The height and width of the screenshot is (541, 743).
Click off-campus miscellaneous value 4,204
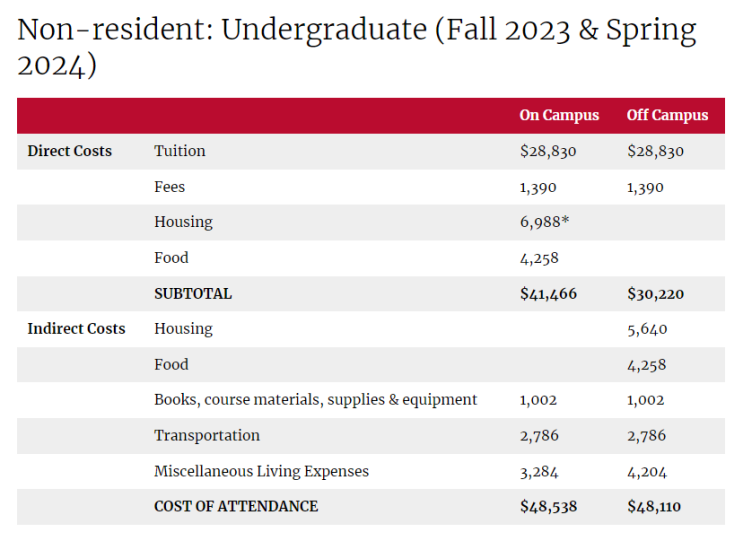(x=647, y=472)
